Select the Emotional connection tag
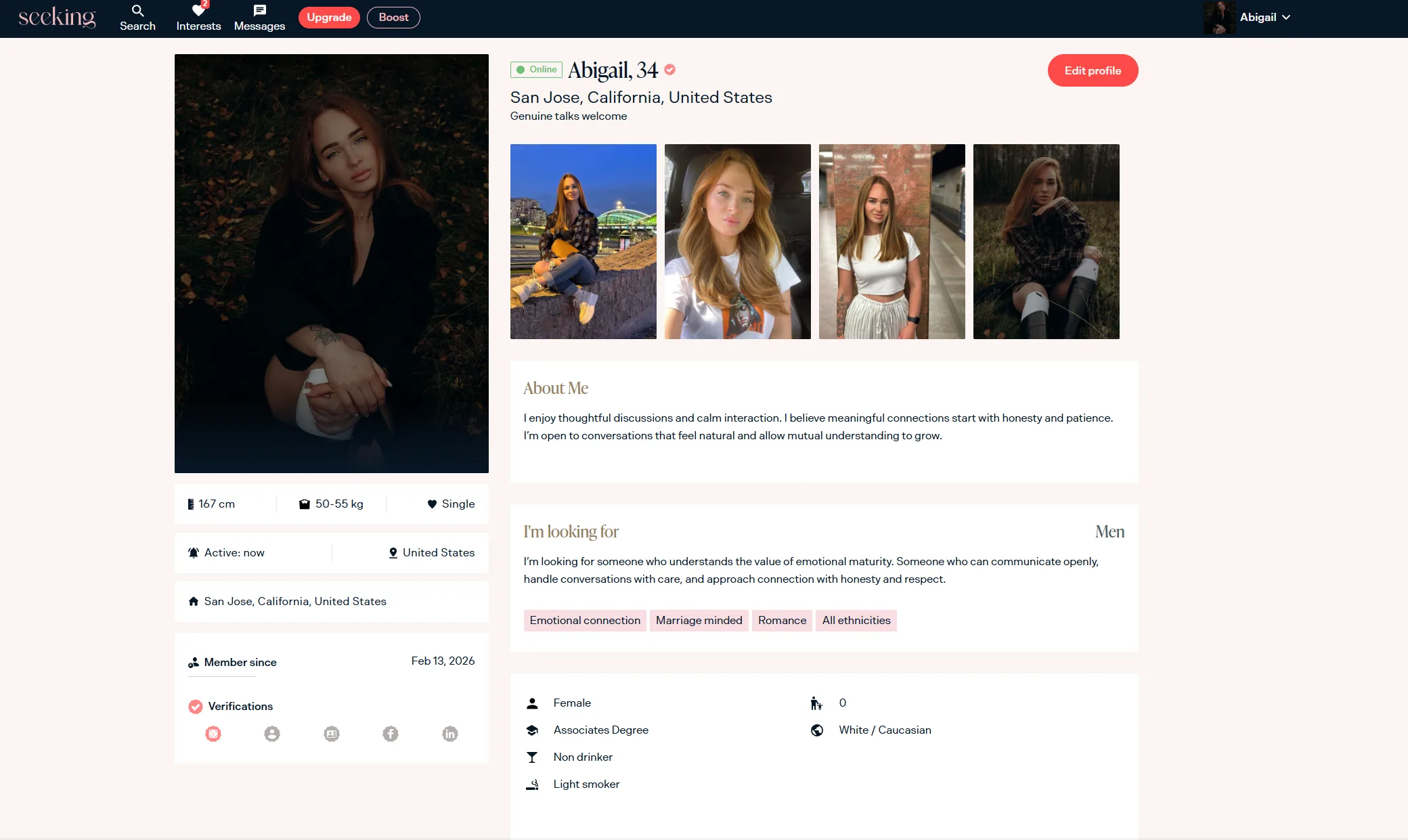The width and height of the screenshot is (1408, 840). coord(585,621)
